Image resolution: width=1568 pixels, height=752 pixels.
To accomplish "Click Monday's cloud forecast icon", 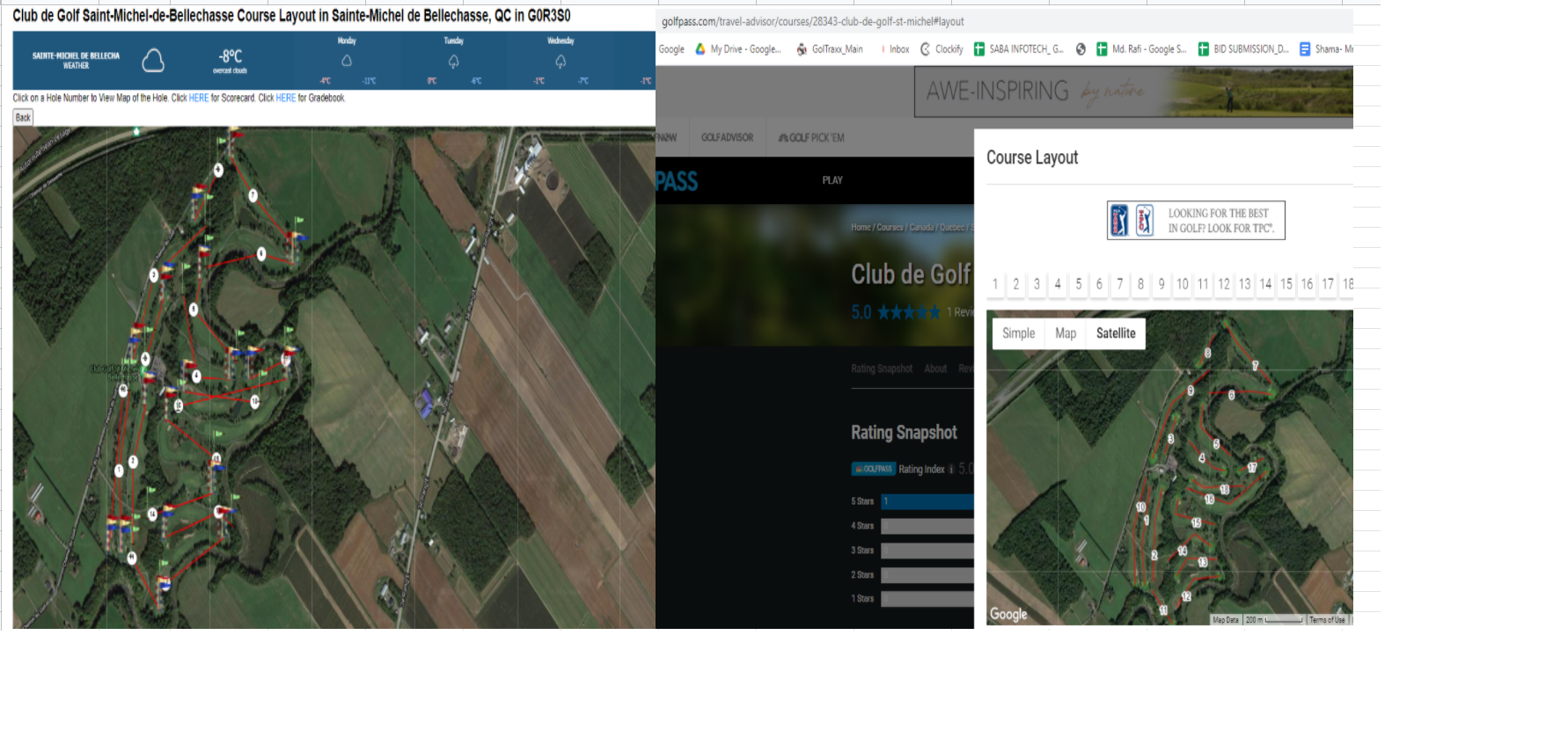I will [347, 61].
